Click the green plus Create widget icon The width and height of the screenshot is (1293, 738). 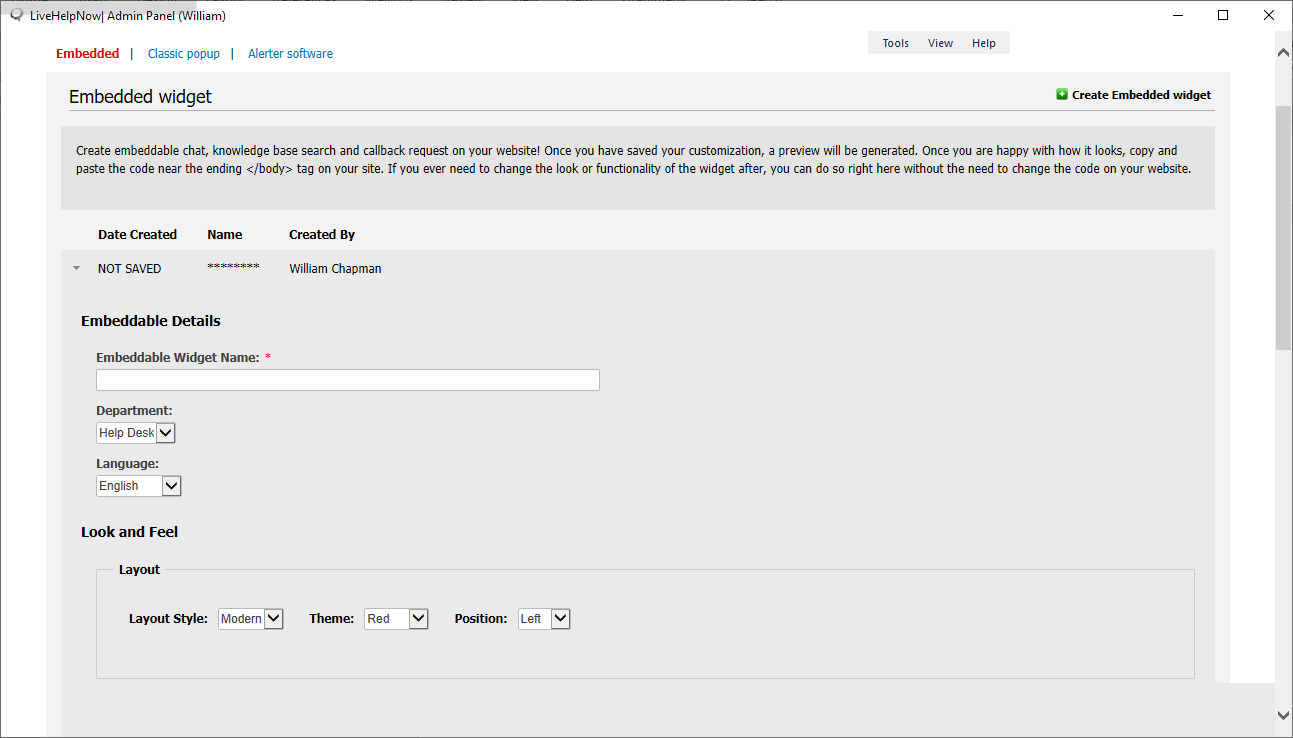[x=1062, y=94]
